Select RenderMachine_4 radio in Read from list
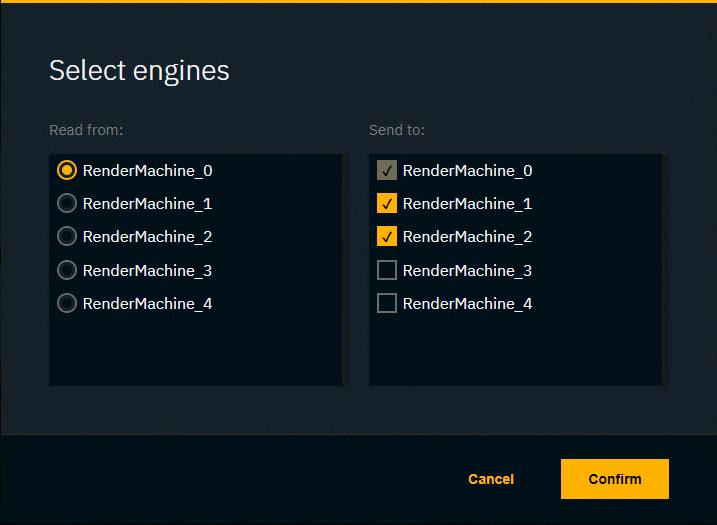The image size is (717, 525). click(x=67, y=303)
